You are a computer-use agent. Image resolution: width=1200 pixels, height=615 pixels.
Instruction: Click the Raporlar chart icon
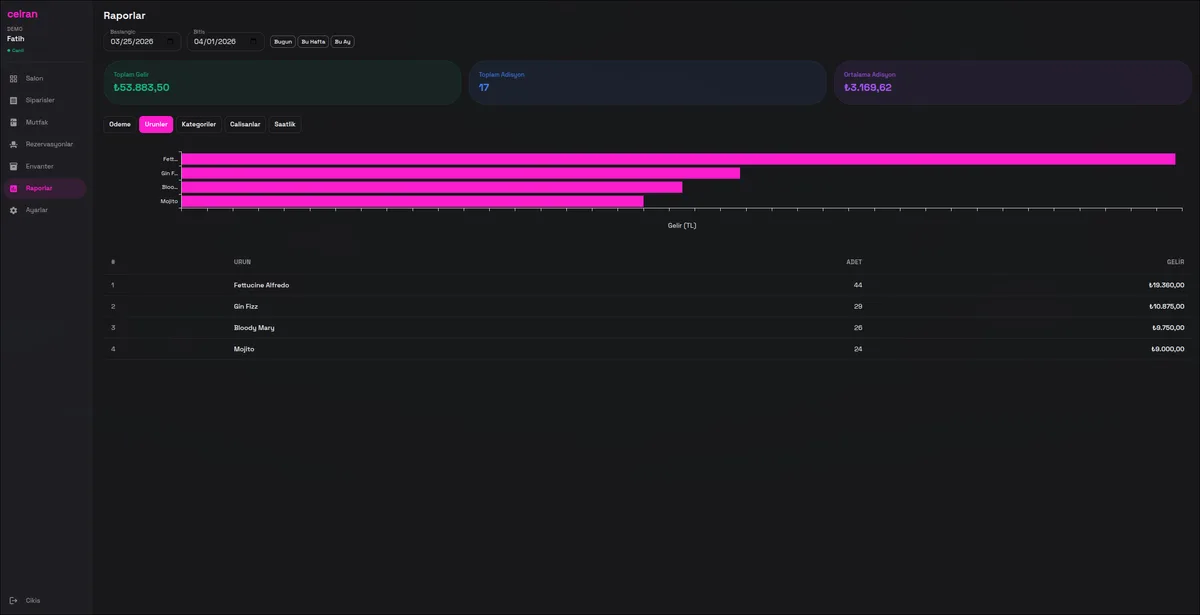click(13, 188)
